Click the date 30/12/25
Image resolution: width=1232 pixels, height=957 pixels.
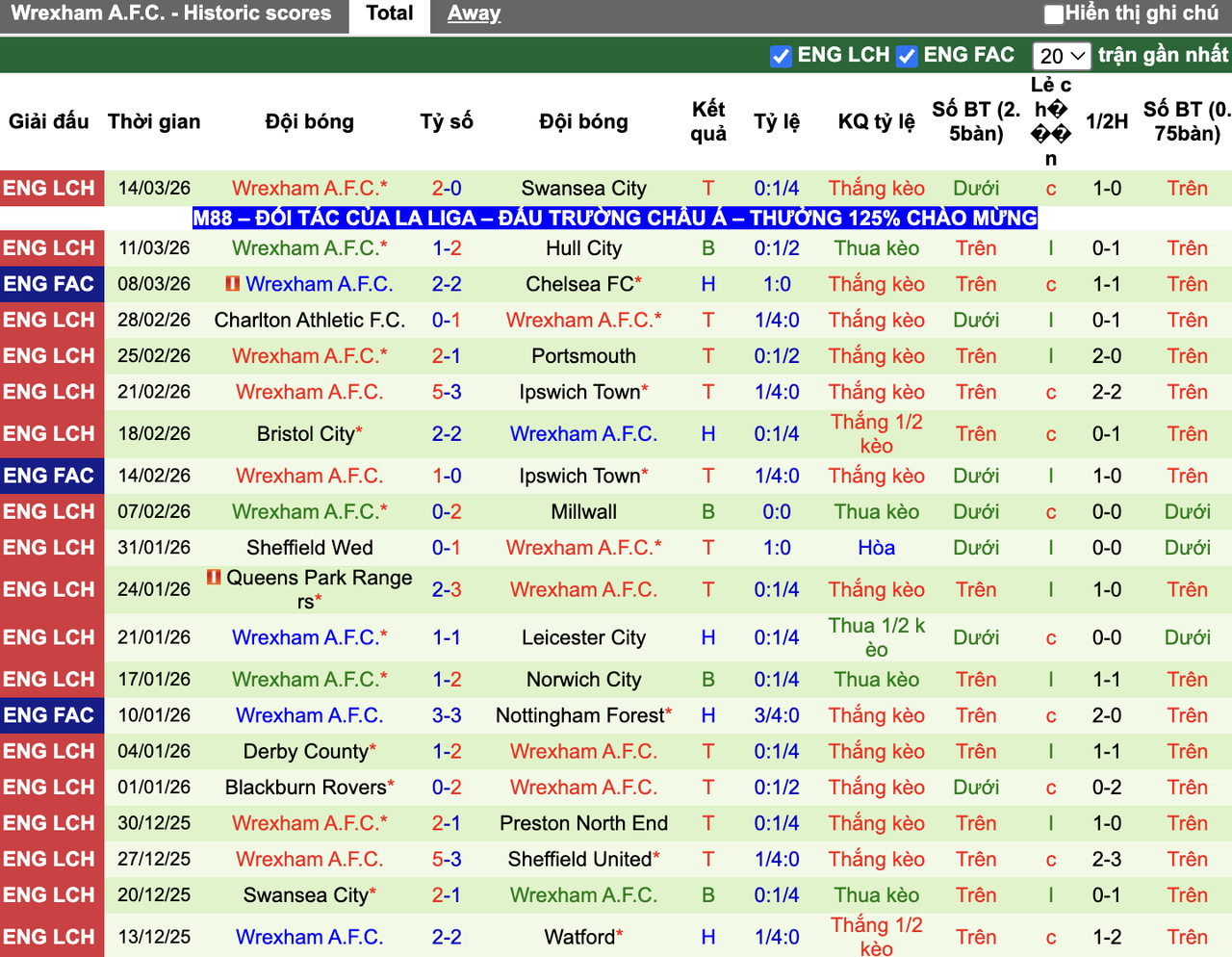(154, 823)
